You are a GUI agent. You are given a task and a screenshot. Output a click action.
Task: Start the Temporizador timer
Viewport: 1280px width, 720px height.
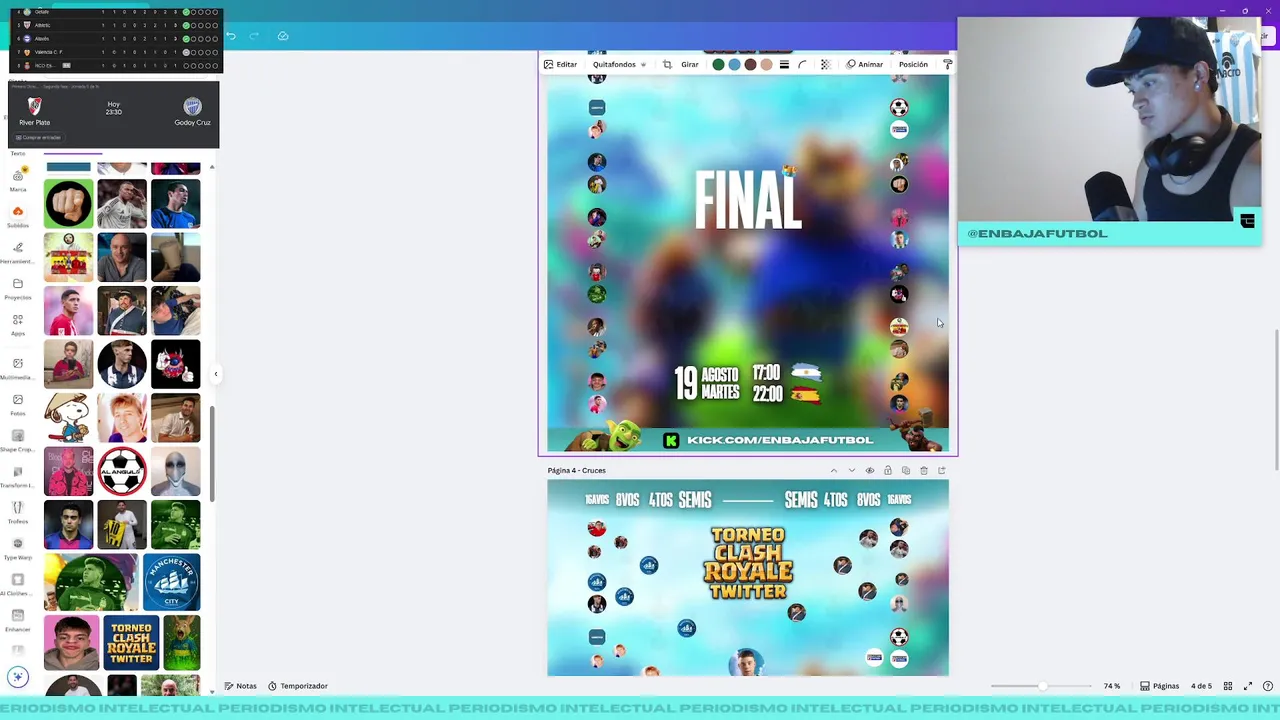297,686
